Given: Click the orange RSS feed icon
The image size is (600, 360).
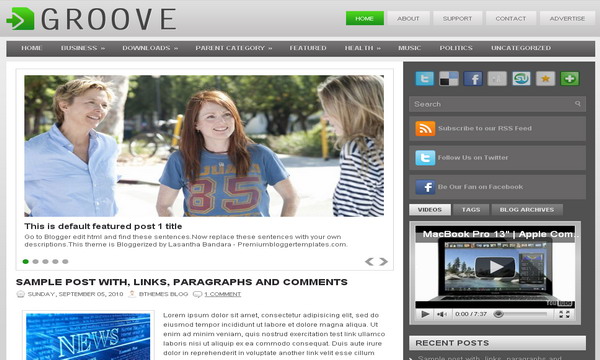Looking at the screenshot, I should coord(425,129).
